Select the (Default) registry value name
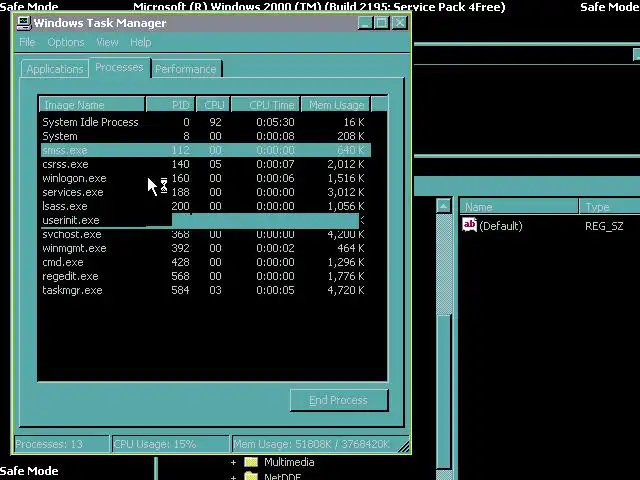This screenshot has height=480, width=640. pyautogui.click(x=501, y=226)
